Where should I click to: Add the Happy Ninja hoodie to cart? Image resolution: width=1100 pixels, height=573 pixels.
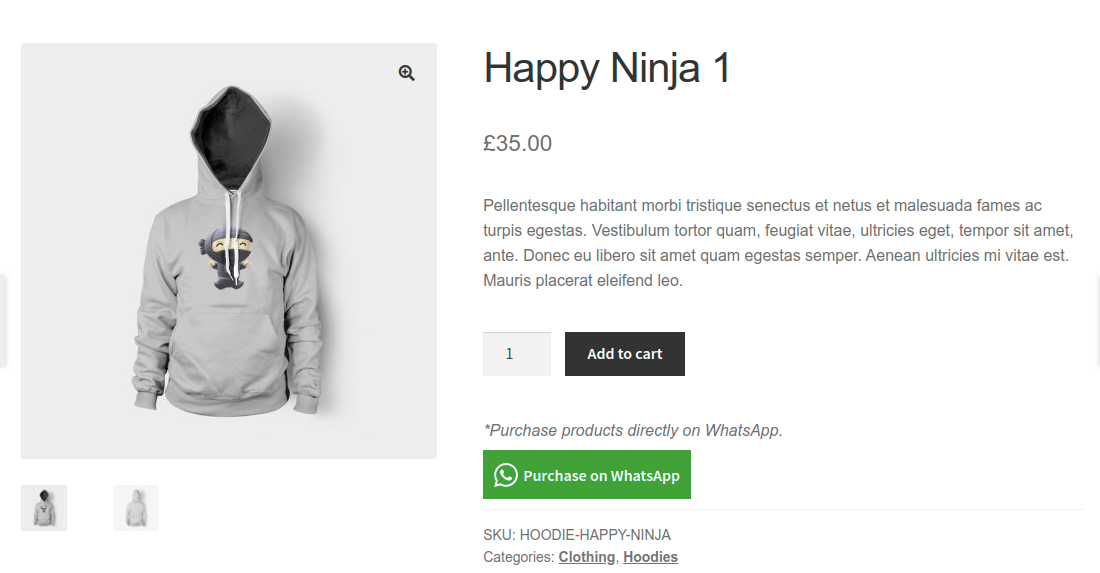(x=625, y=354)
